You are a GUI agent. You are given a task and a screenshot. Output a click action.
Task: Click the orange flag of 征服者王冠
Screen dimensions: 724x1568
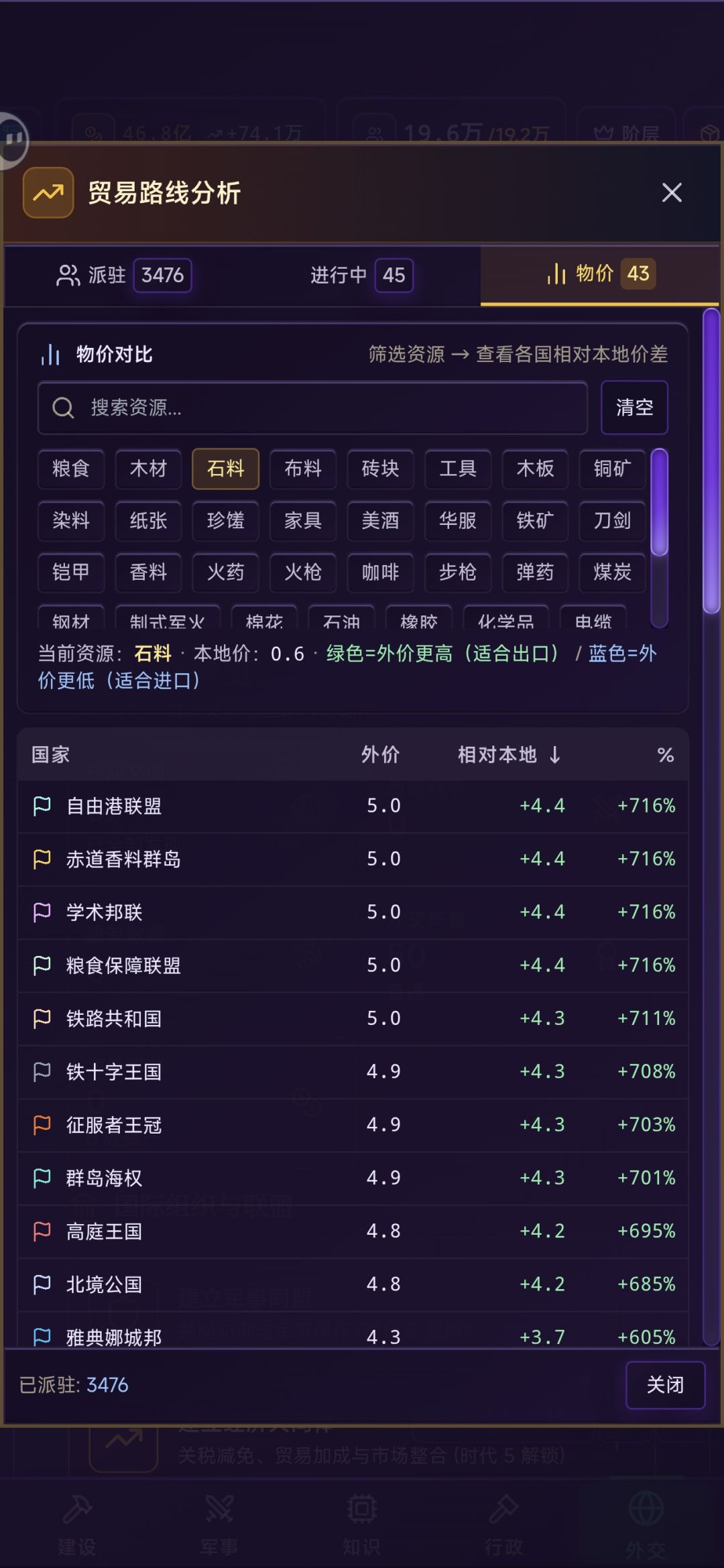click(42, 1124)
